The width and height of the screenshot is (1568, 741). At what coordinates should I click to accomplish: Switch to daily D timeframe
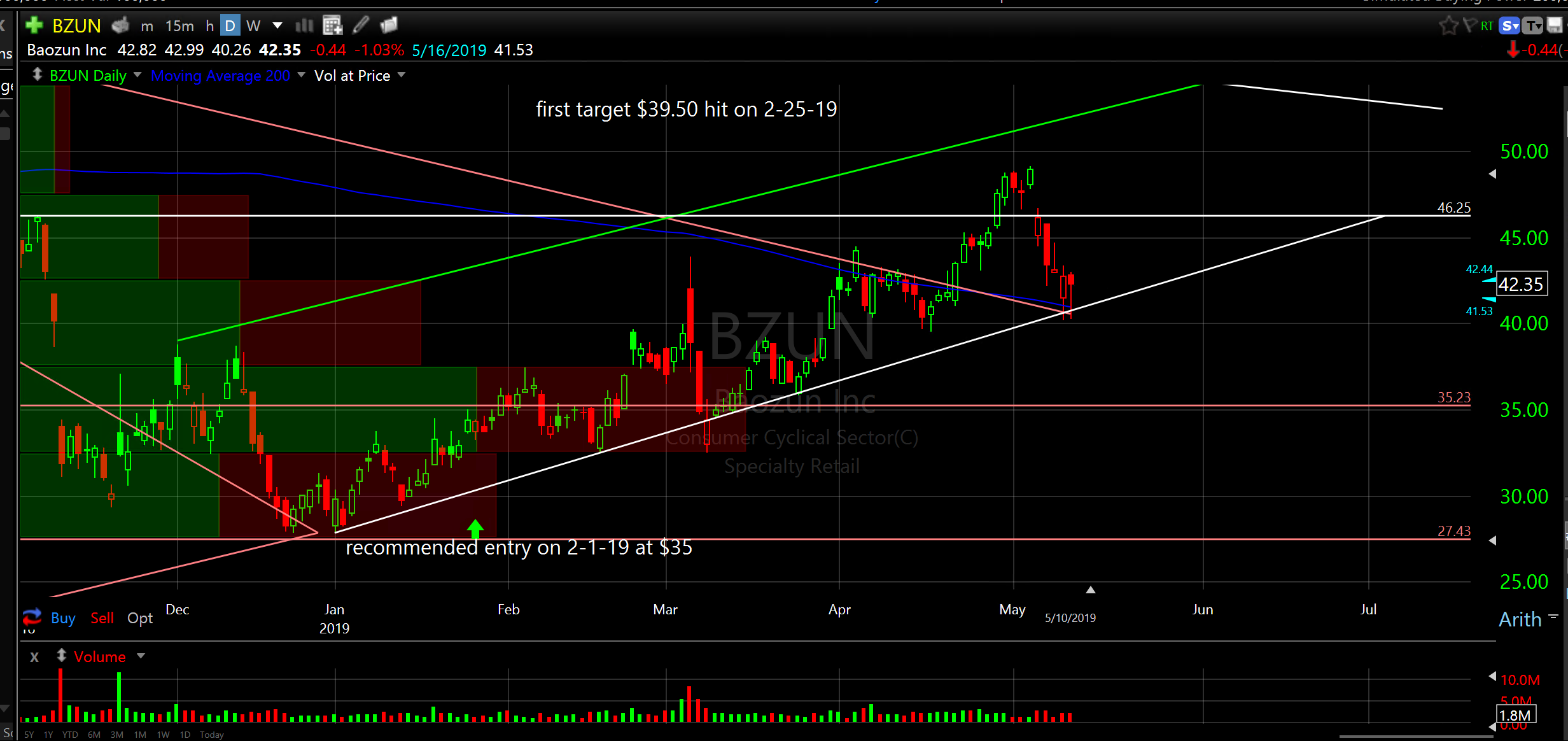[230, 25]
